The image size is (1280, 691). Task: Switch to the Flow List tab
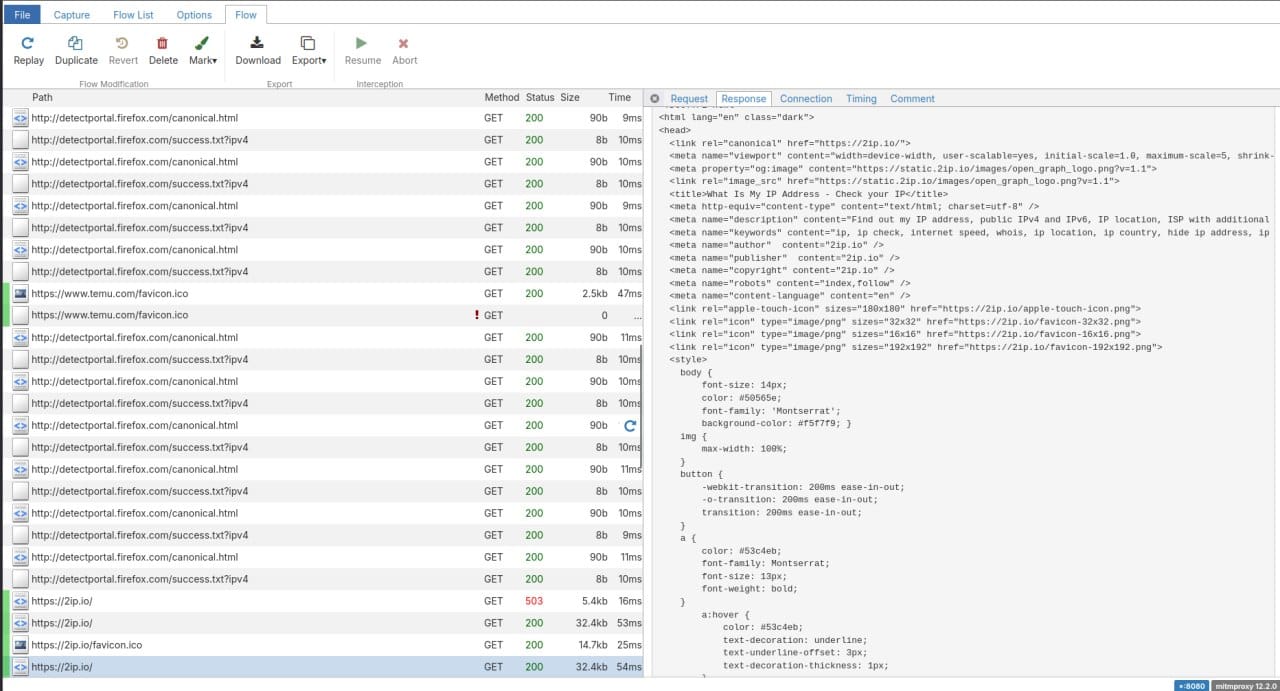coord(133,15)
